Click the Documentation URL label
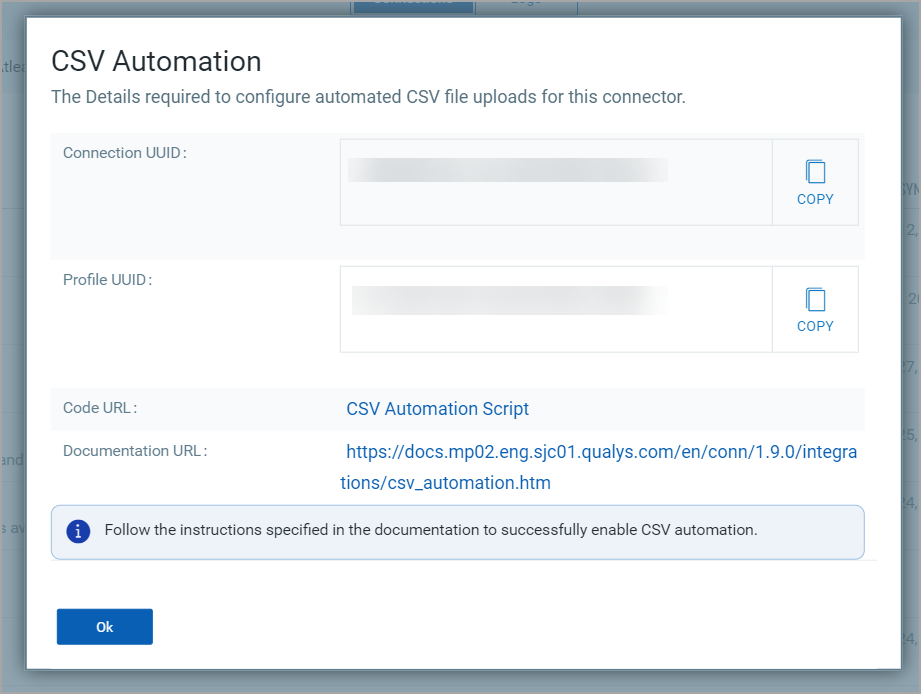The height and width of the screenshot is (694, 921). click(x=135, y=451)
